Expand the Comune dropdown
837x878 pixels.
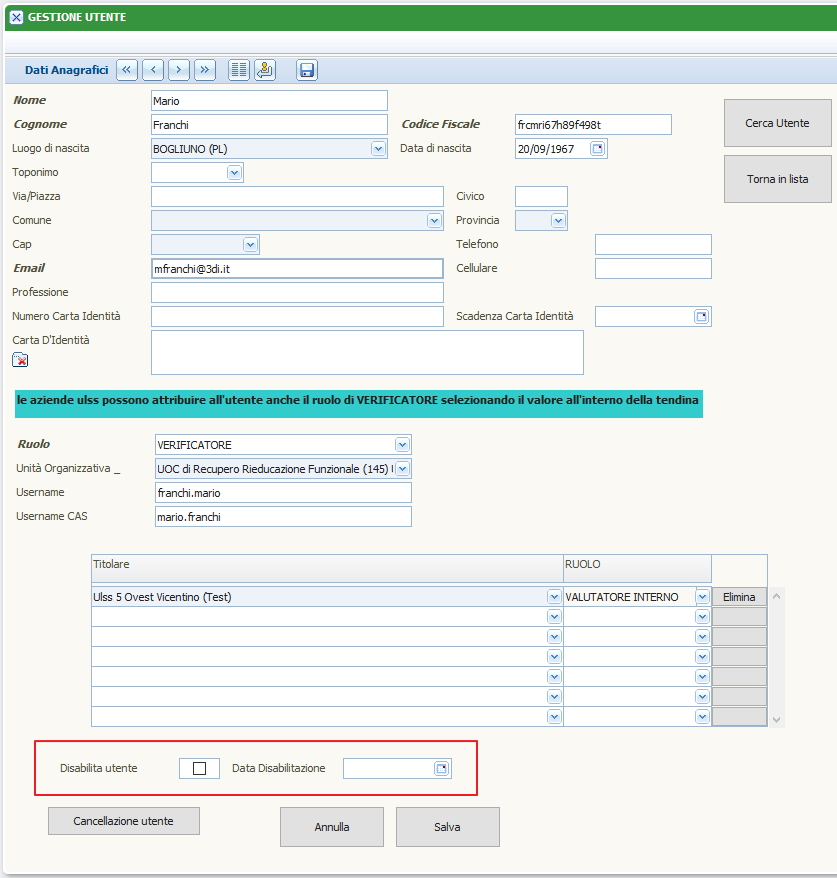coord(434,221)
